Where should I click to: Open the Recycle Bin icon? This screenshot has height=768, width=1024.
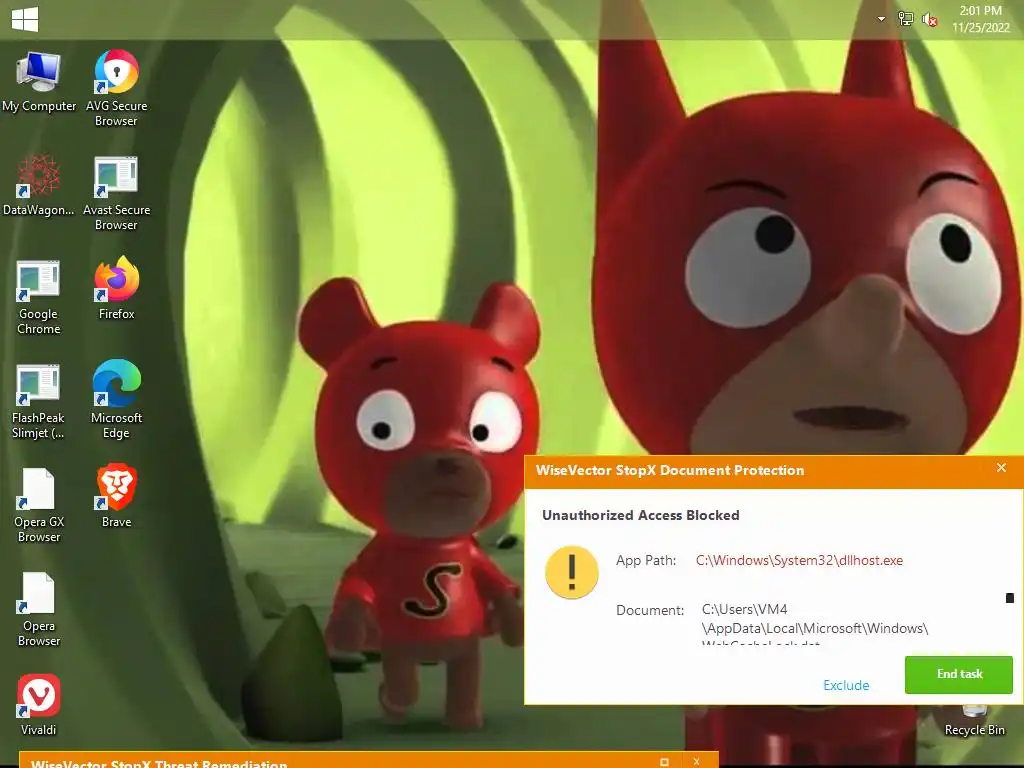974,723
